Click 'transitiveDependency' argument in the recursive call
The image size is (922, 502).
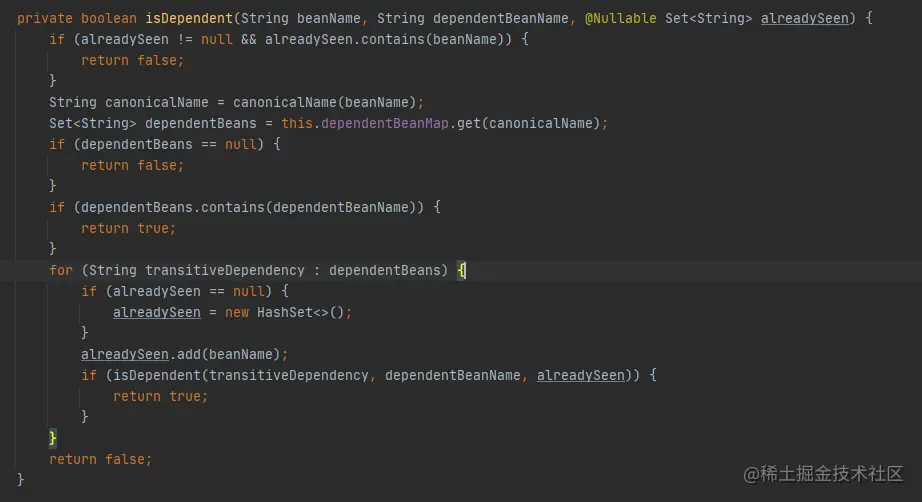click(288, 376)
